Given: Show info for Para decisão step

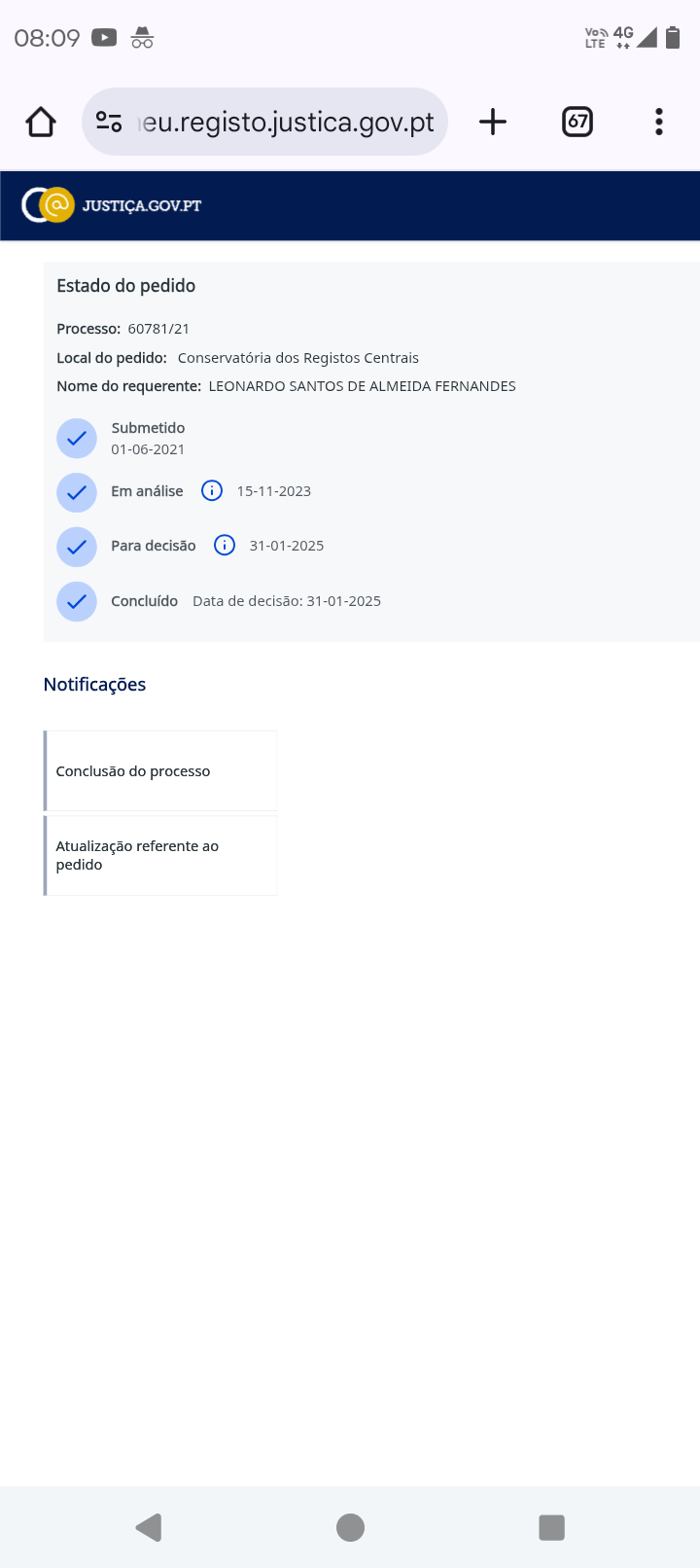Looking at the screenshot, I should pos(225,546).
